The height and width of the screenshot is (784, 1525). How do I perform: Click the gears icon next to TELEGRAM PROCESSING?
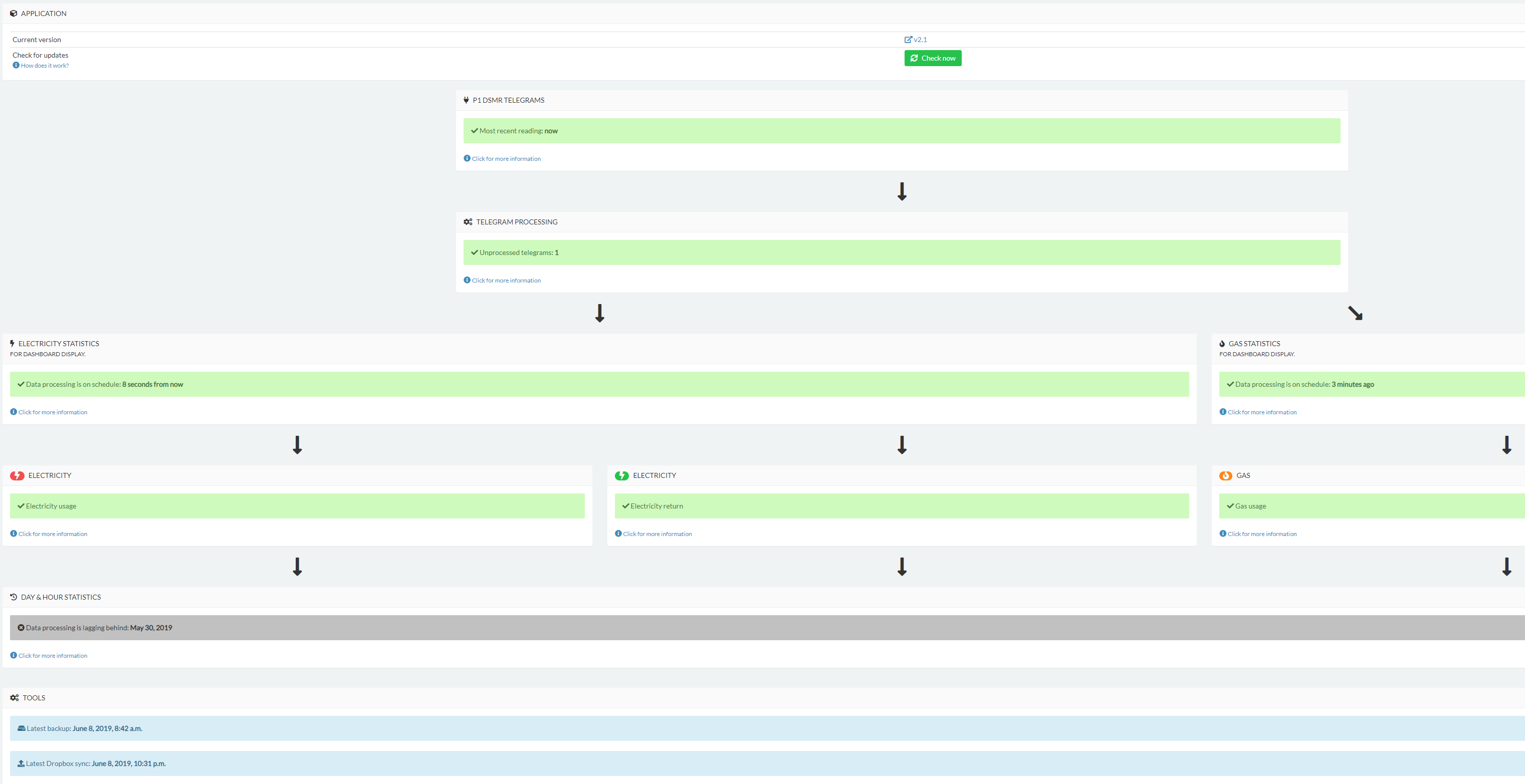coord(468,221)
